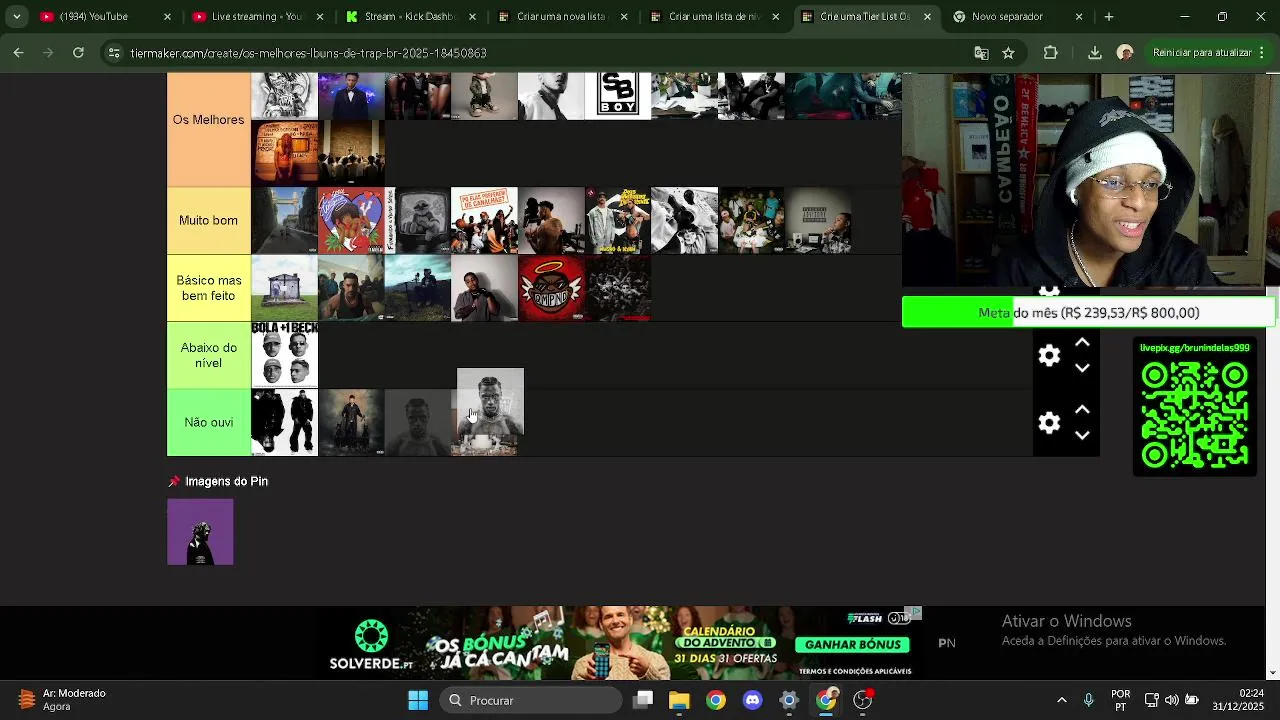This screenshot has height=720, width=1280.
Task: Select the purple pinned album image
Action: coord(200,532)
